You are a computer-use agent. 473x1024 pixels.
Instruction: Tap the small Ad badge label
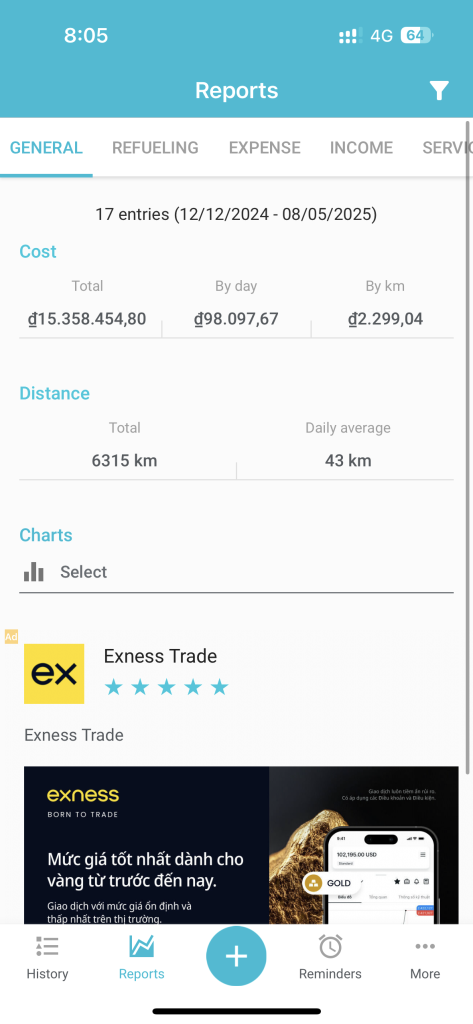[x=11, y=637]
